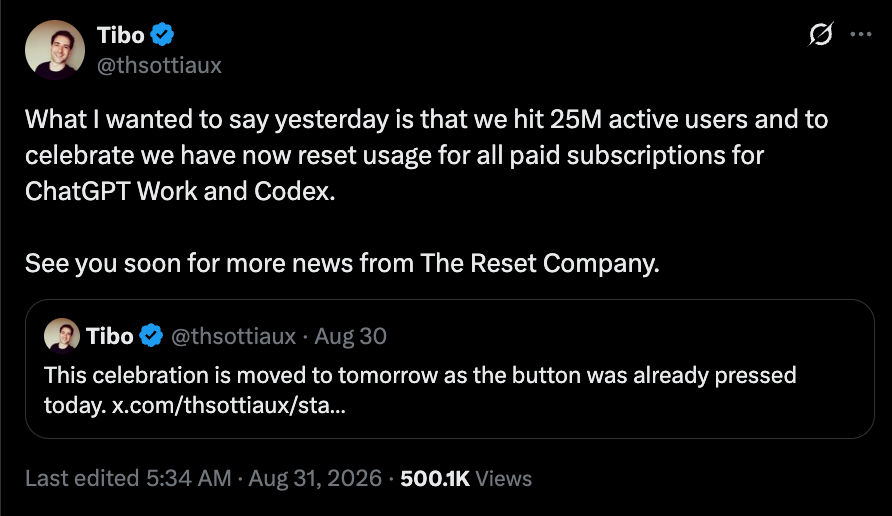Open the Grok explain-this-post icon

pyautogui.click(x=820, y=35)
